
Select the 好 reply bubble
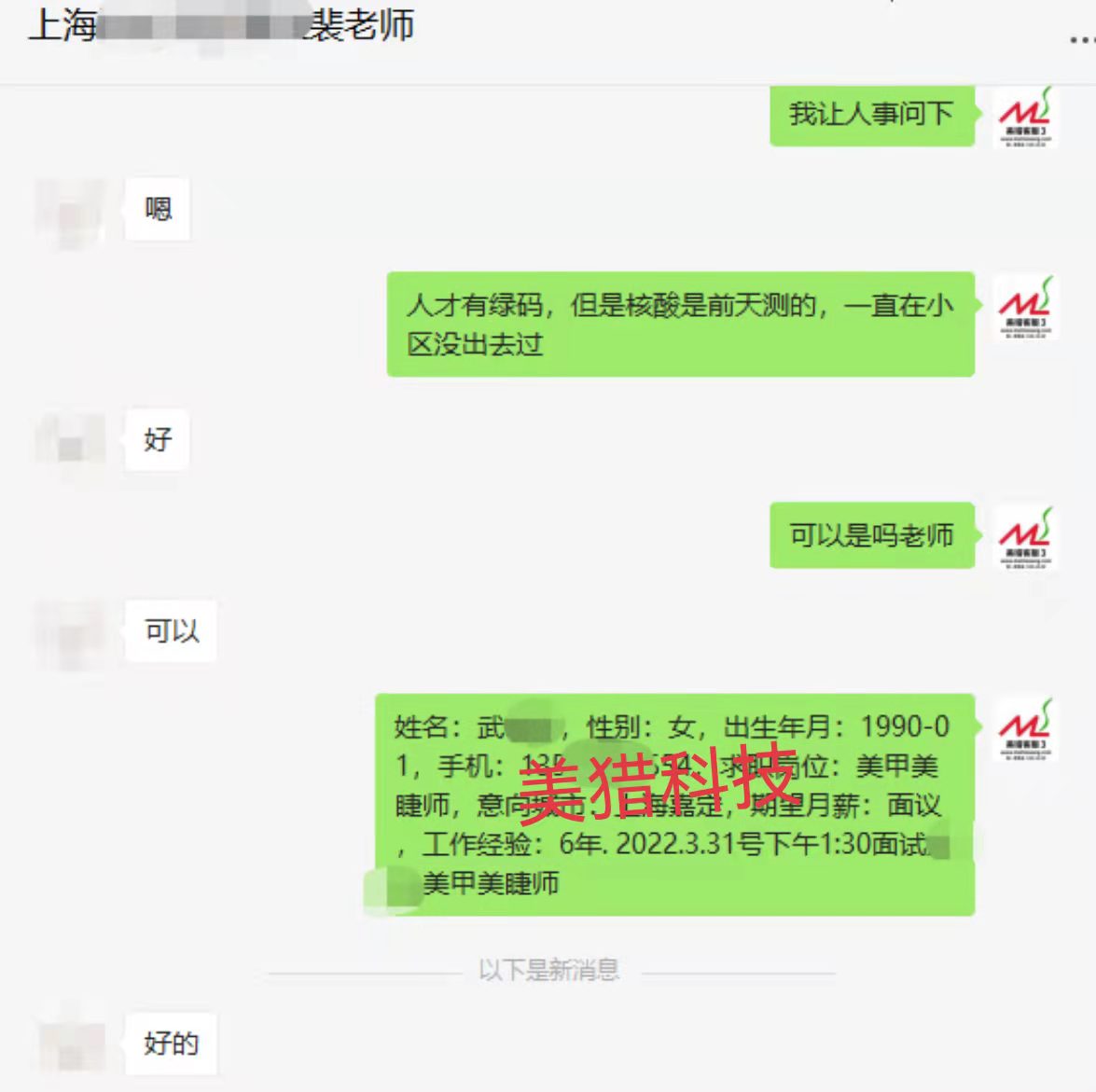point(158,439)
